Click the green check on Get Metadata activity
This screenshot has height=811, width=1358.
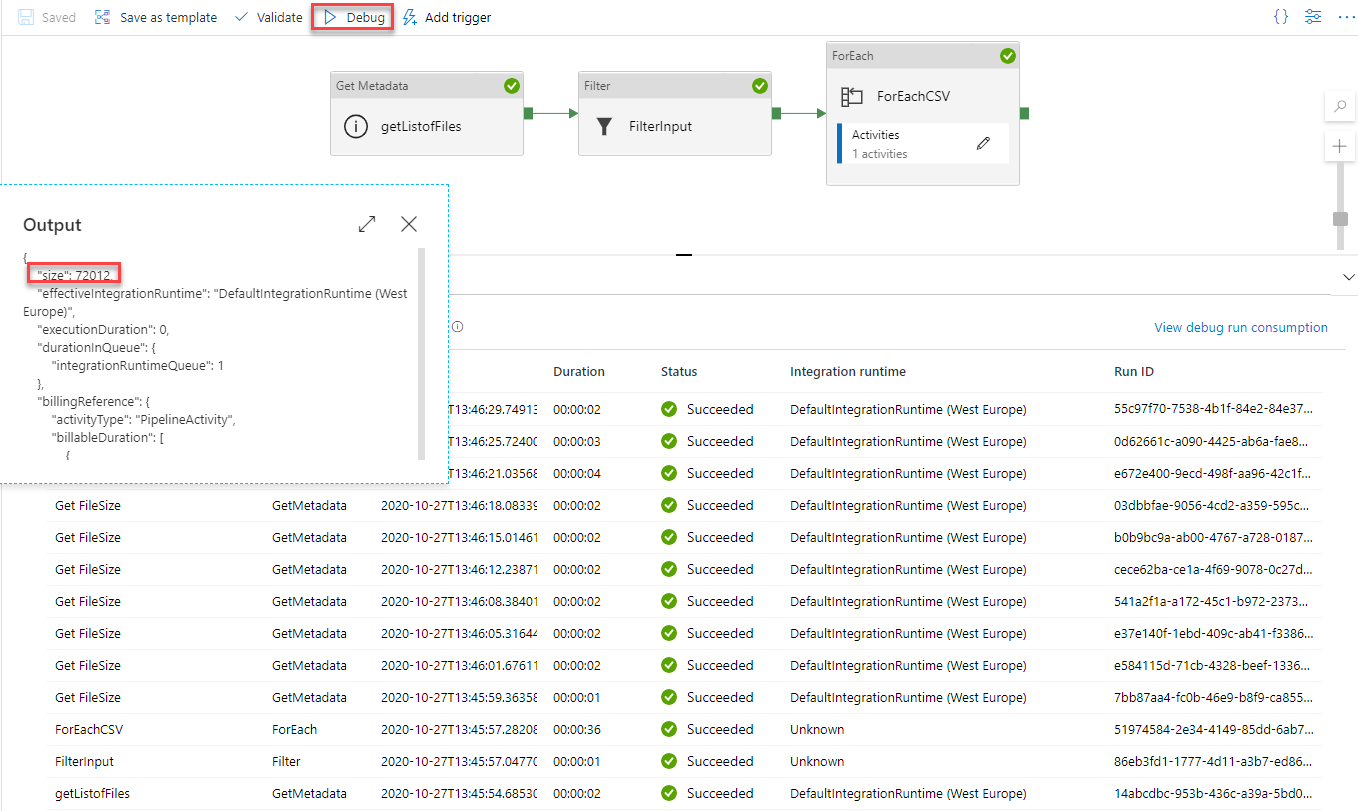pos(512,86)
